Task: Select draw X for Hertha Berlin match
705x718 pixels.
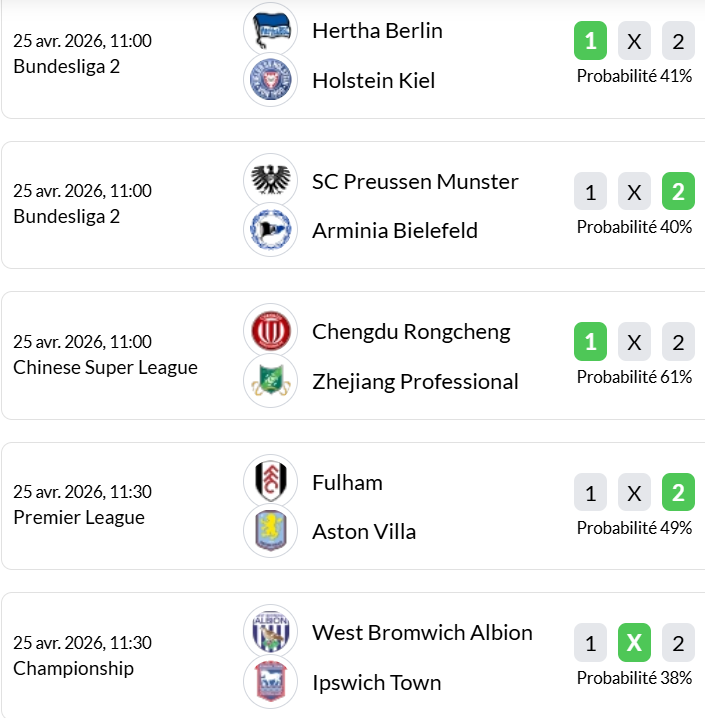Action: click(x=634, y=42)
